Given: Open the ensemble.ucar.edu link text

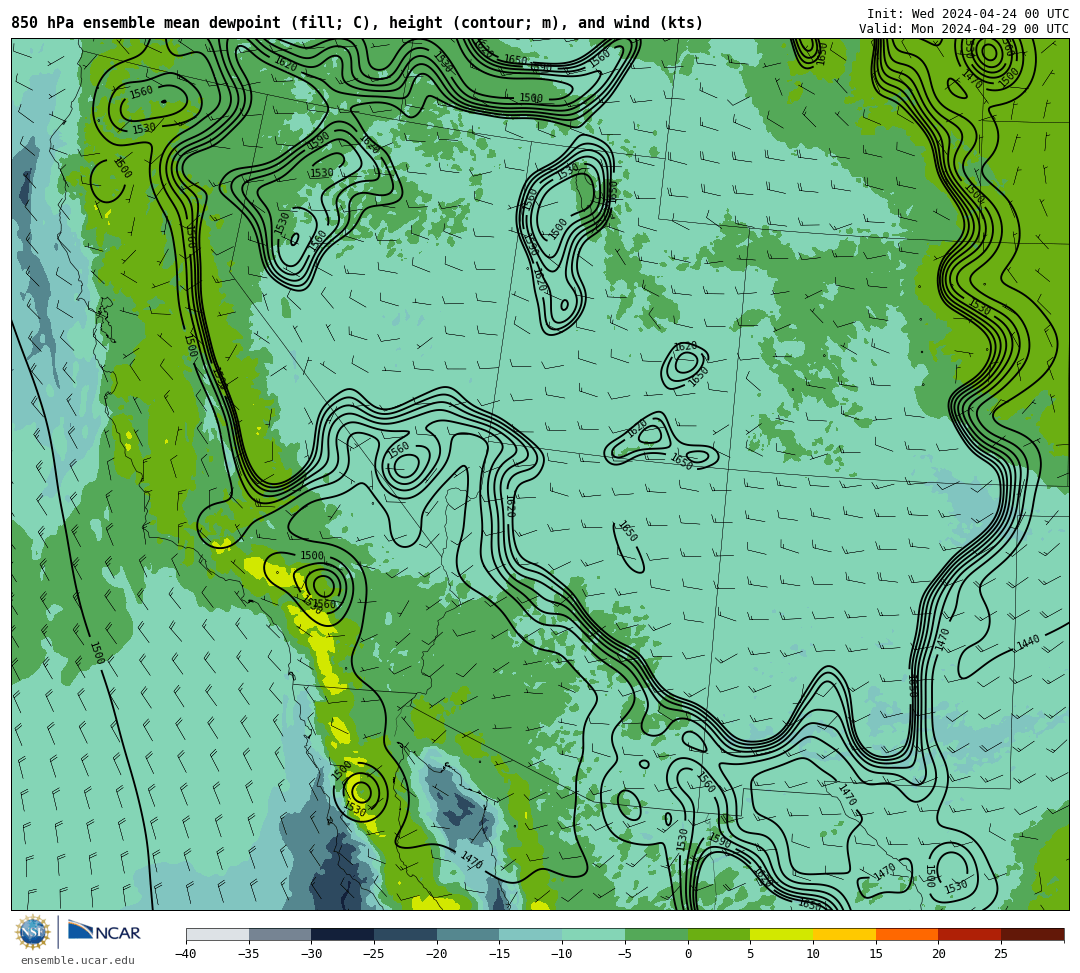Looking at the screenshot, I should point(78,960).
